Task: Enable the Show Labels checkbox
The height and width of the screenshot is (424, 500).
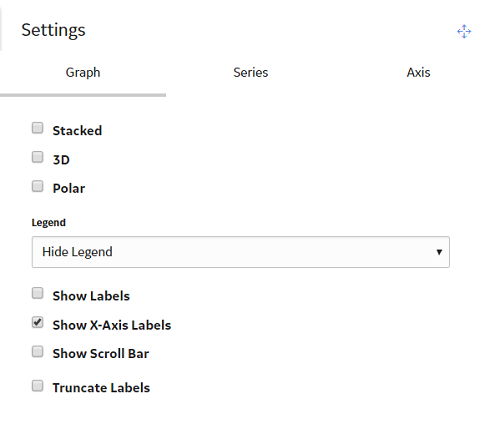Action: 37,293
